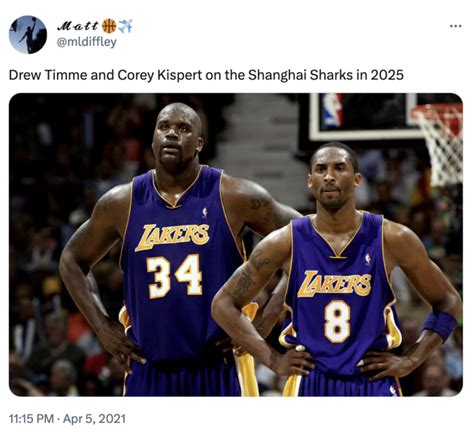Open the three-dot more options menu
This screenshot has width=474, height=438.
pyautogui.click(x=455, y=26)
